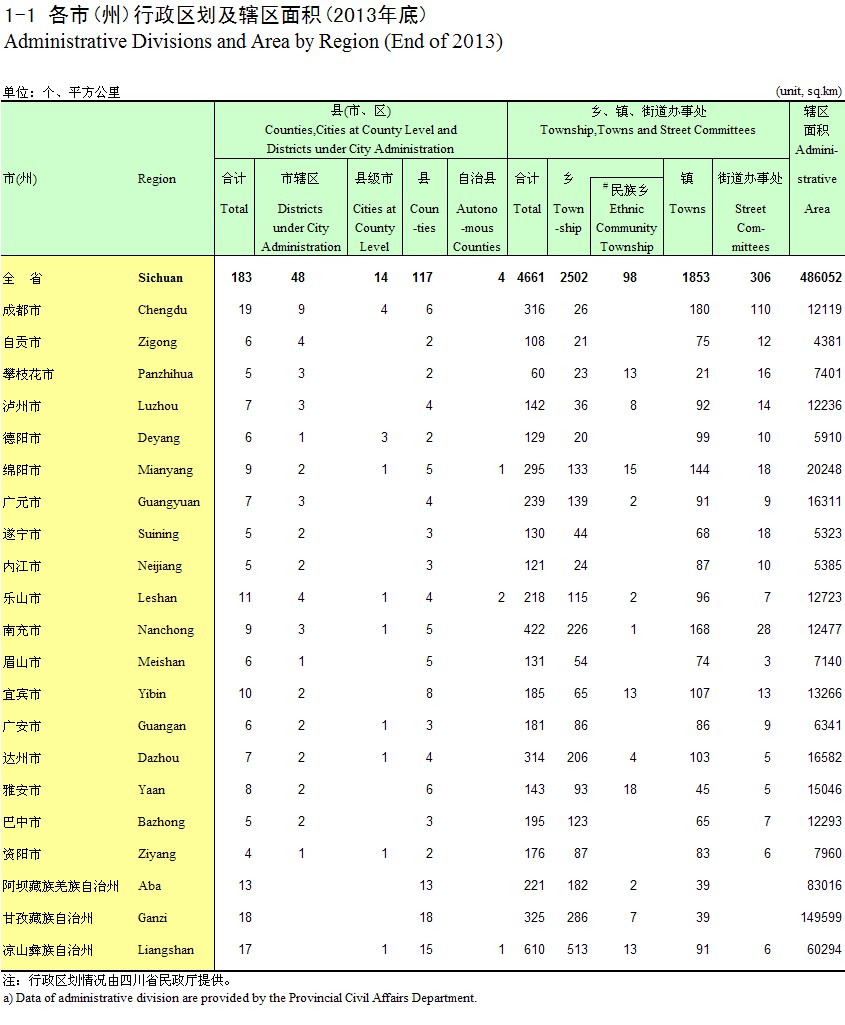Click Chengdu street committees value 110
Image resolution: width=845 pixels, height=1025 pixels.
tap(760, 310)
